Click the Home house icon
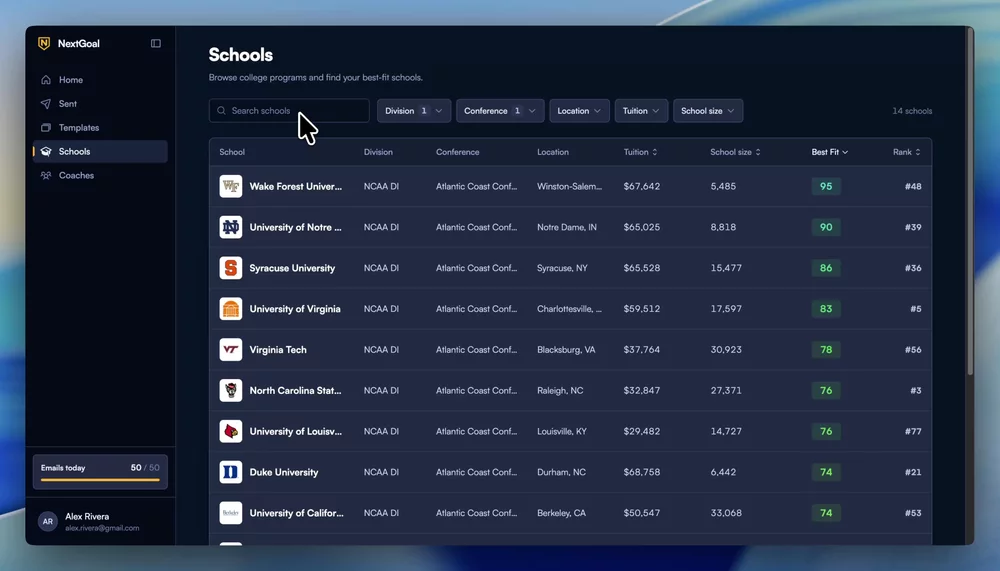 pos(46,80)
